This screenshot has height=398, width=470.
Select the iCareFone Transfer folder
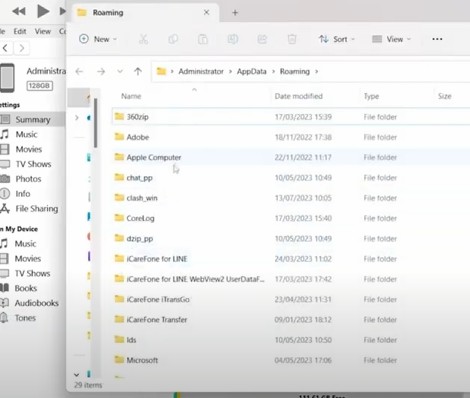pyautogui.click(x=290, y=320)
